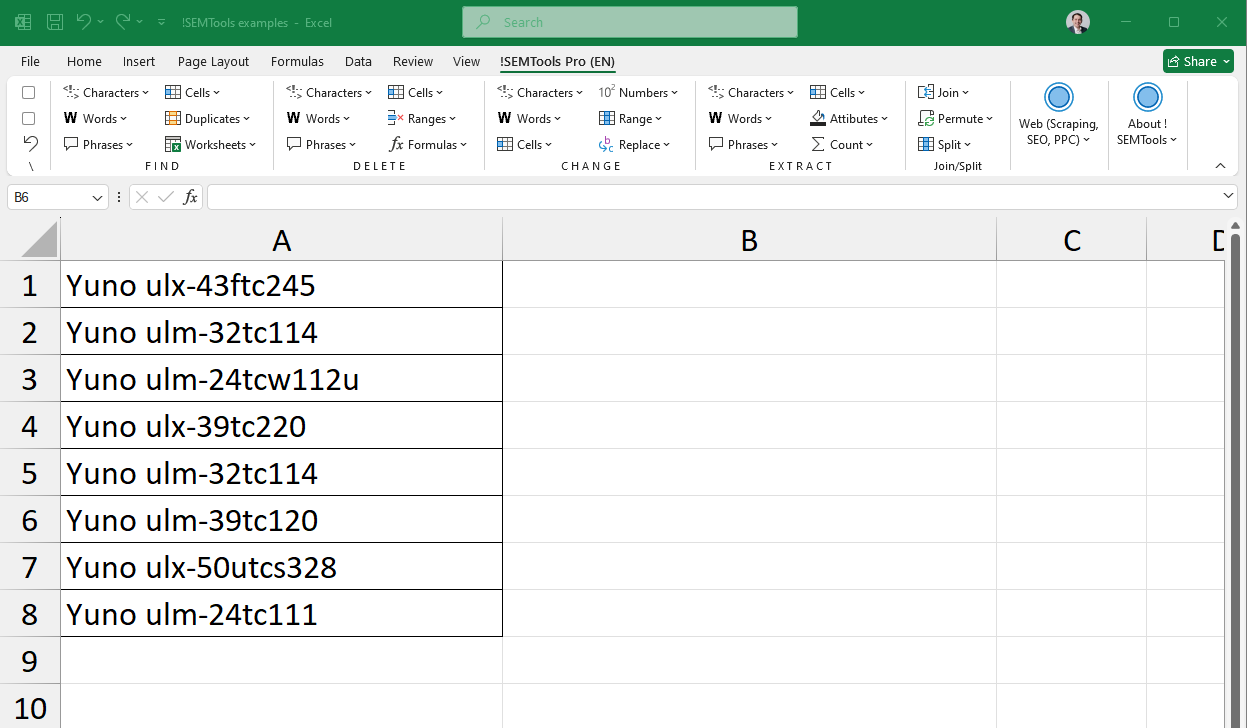Open the !SEMTools Pro (EN) tab

(557, 61)
